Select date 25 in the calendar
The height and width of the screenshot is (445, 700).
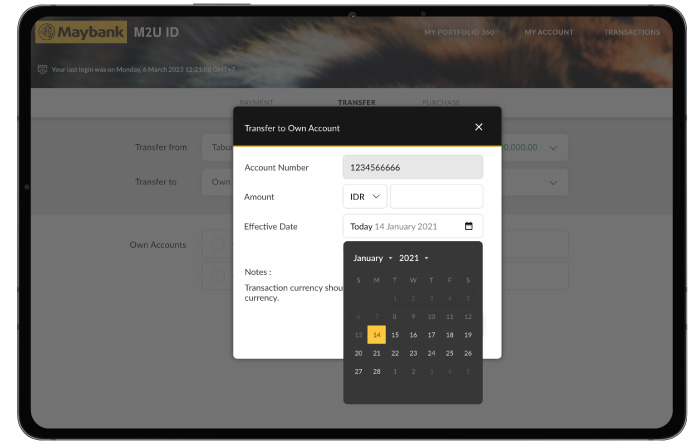450,353
